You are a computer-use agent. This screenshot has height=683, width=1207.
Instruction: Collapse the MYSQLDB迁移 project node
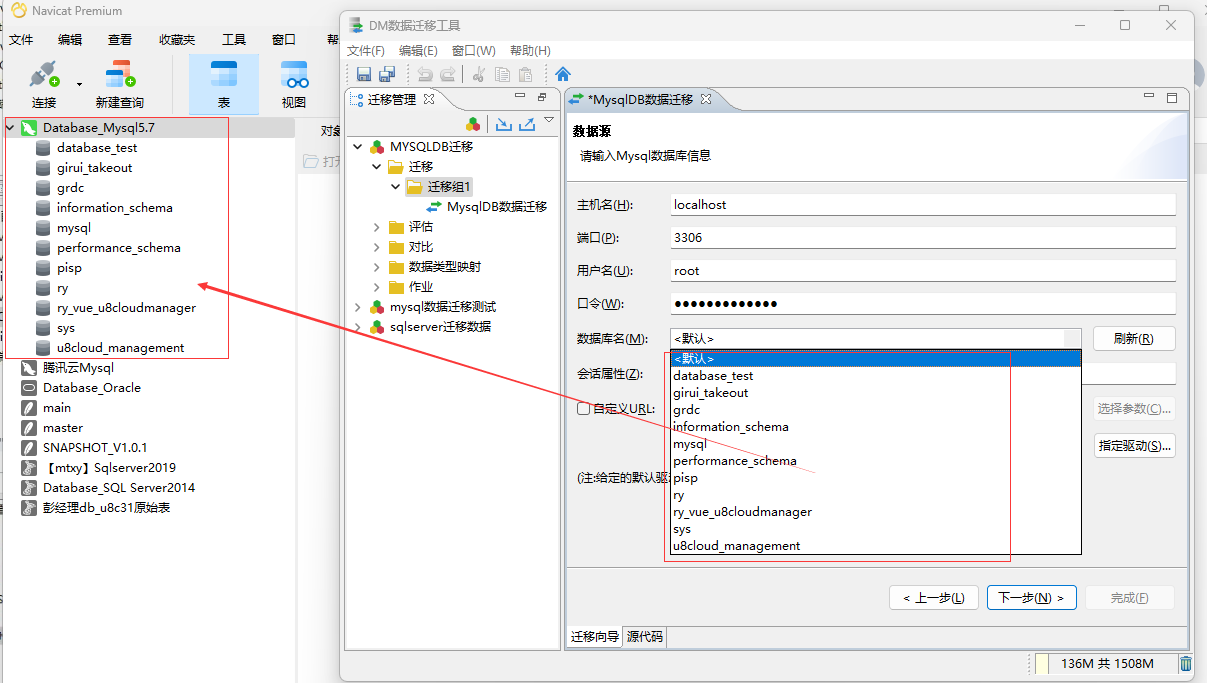click(358, 147)
